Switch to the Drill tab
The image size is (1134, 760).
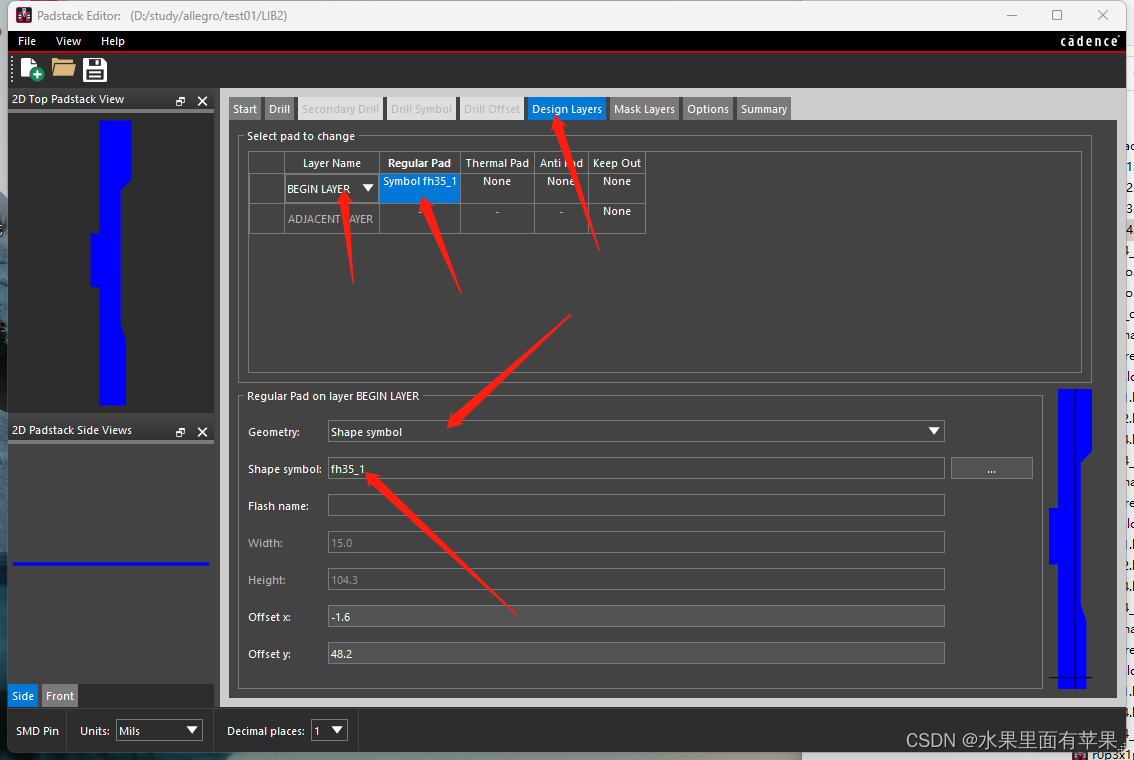click(x=280, y=109)
